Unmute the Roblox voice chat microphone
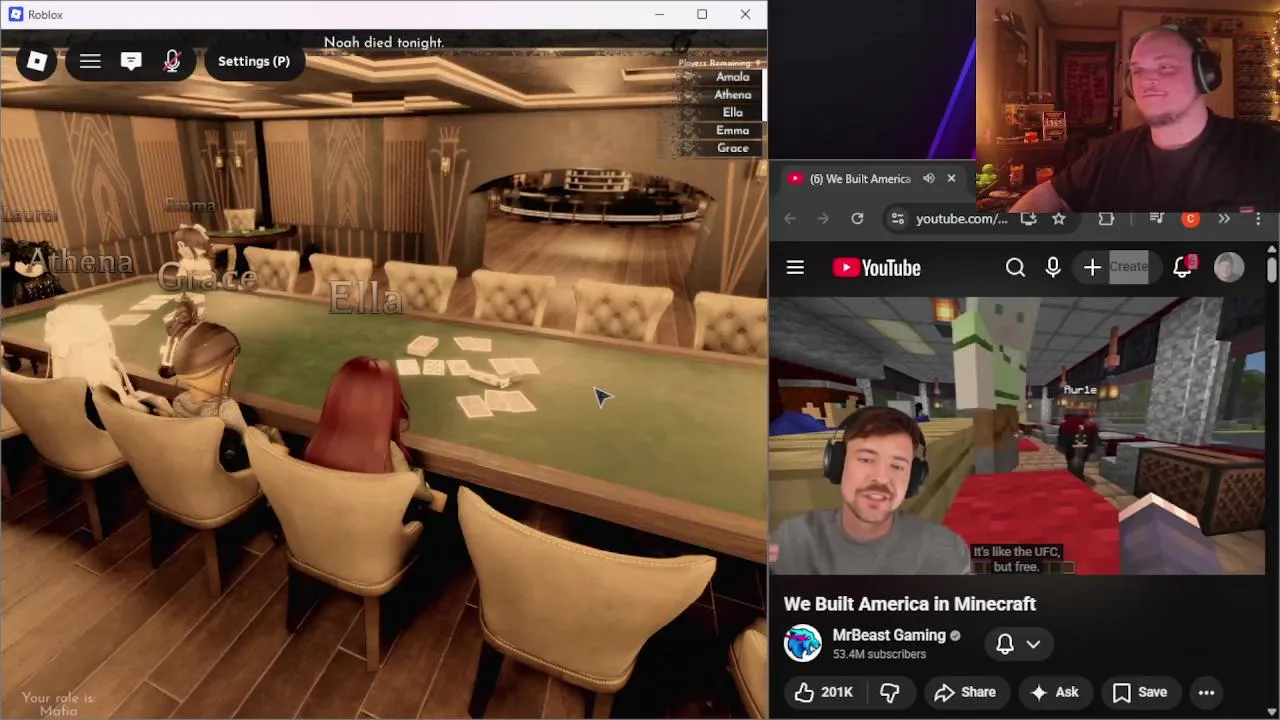This screenshot has height=720, width=1280. [x=172, y=61]
